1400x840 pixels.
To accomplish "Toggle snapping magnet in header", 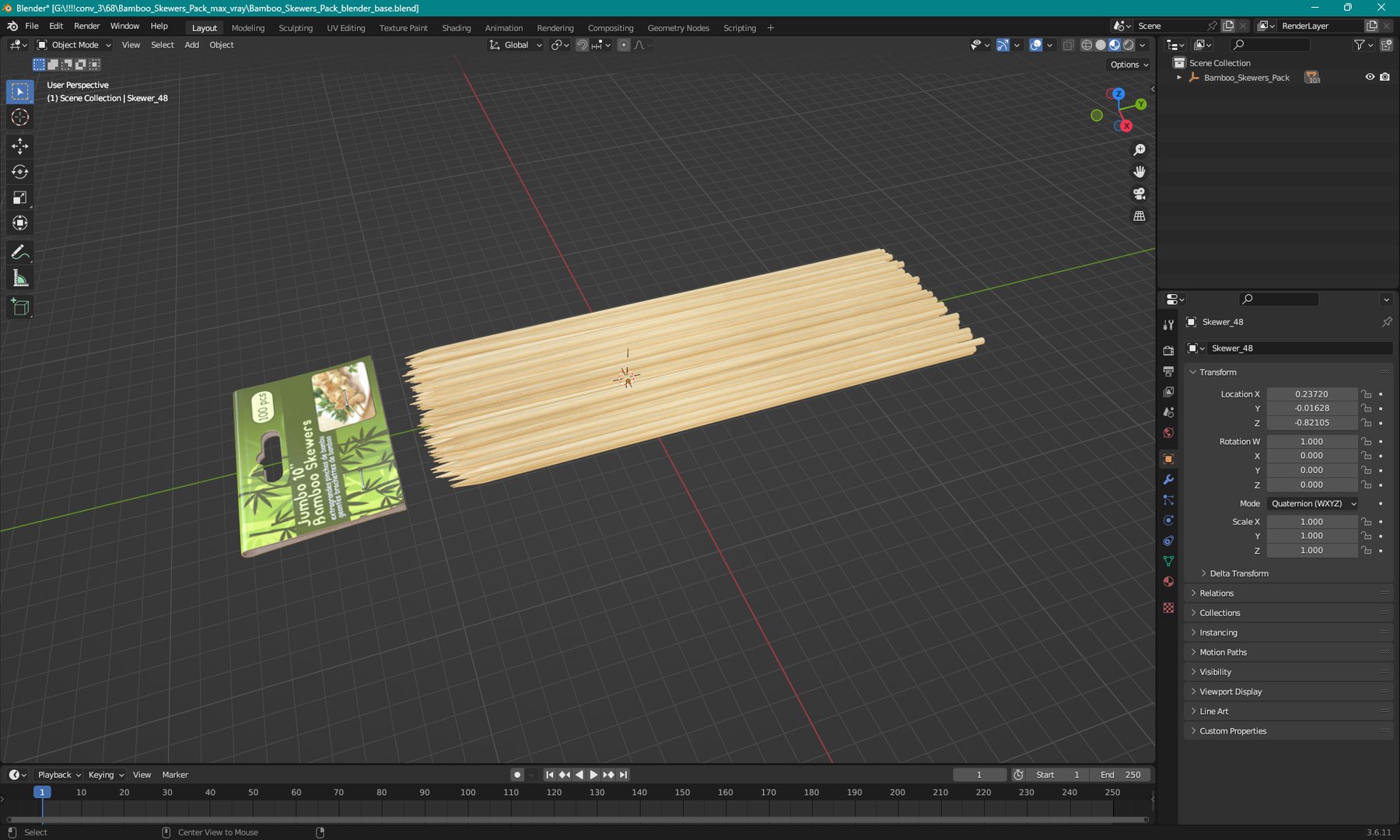I will click(x=582, y=45).
